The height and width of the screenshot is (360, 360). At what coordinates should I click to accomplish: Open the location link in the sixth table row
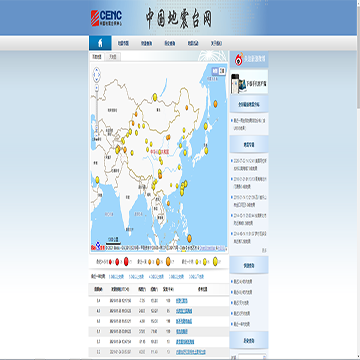point(191,352)
